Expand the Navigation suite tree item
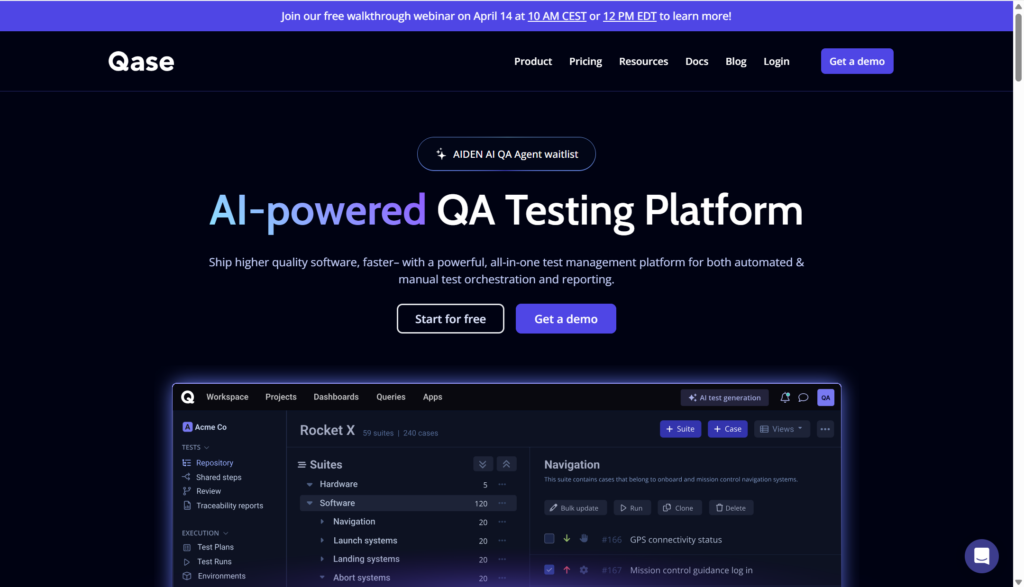The width and height of the screenshot is (1024, 587). (322, 522)
